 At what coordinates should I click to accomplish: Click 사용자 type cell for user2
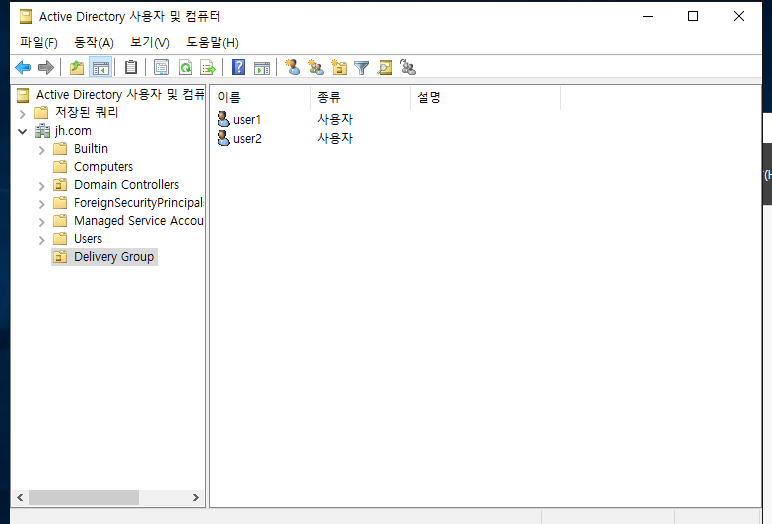coord(335,138)
